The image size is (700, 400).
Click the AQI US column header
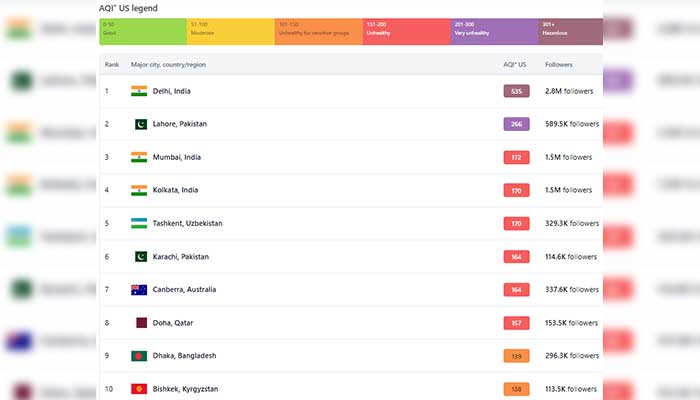tap(515, 65)
